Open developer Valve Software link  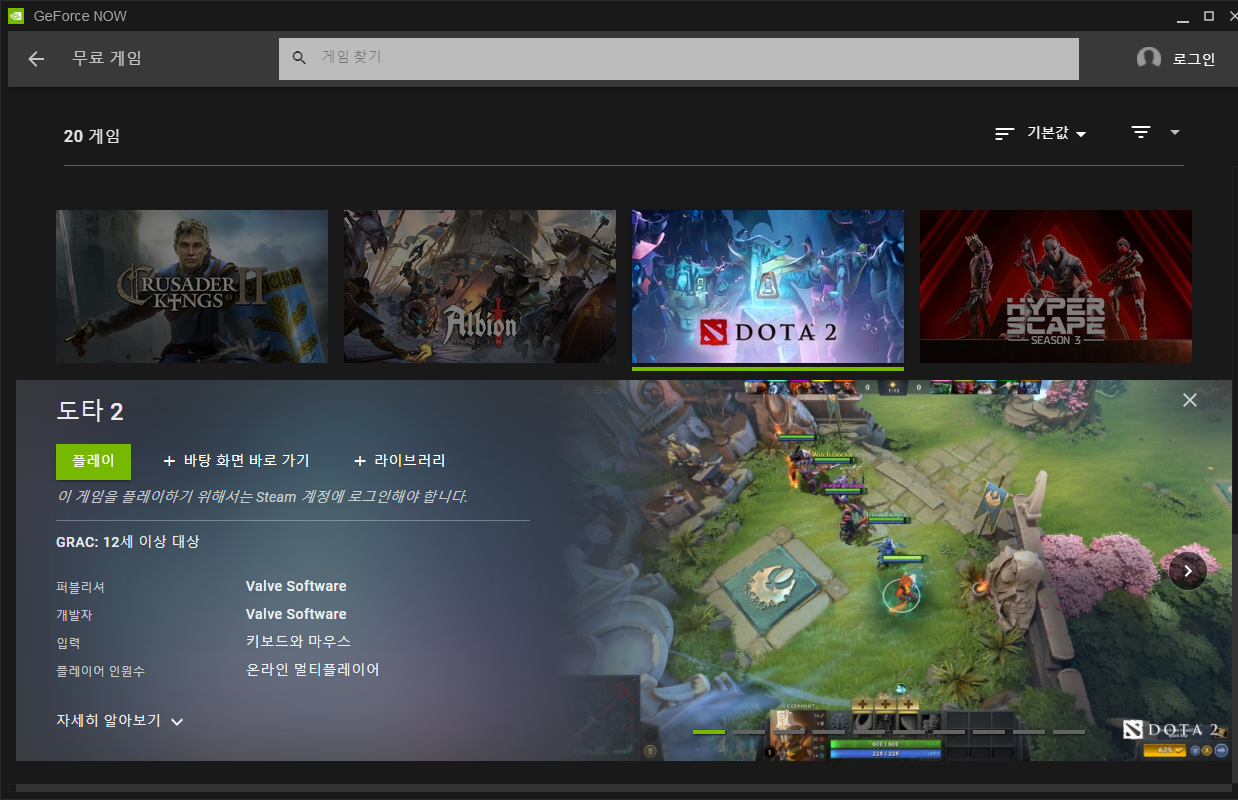pyautogui.click(x=296, y=614)
